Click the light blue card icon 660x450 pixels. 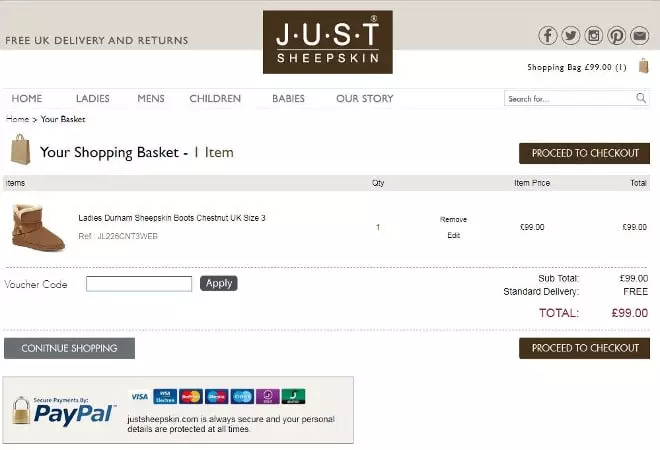click(x=242, y=397)
